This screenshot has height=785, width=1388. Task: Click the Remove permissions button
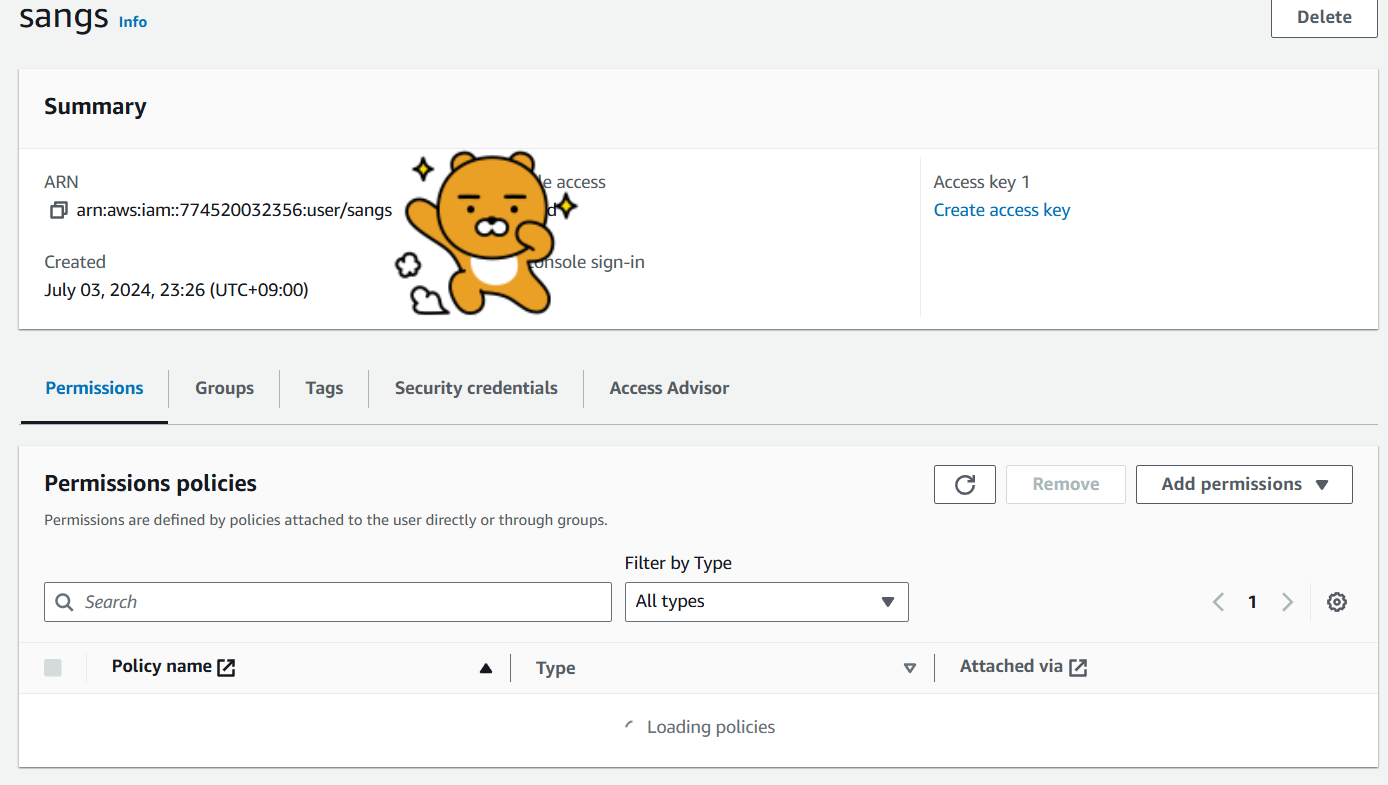1066,484
